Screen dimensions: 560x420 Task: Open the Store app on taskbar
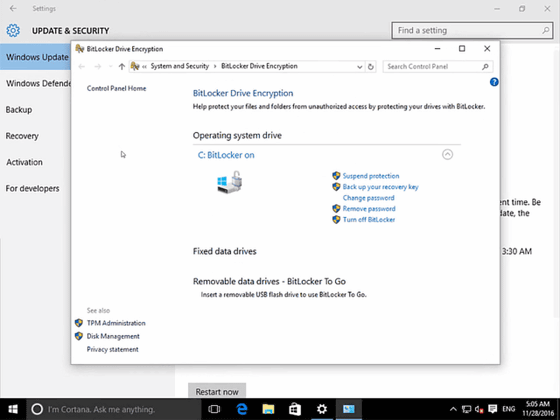[x=295, y=409]
